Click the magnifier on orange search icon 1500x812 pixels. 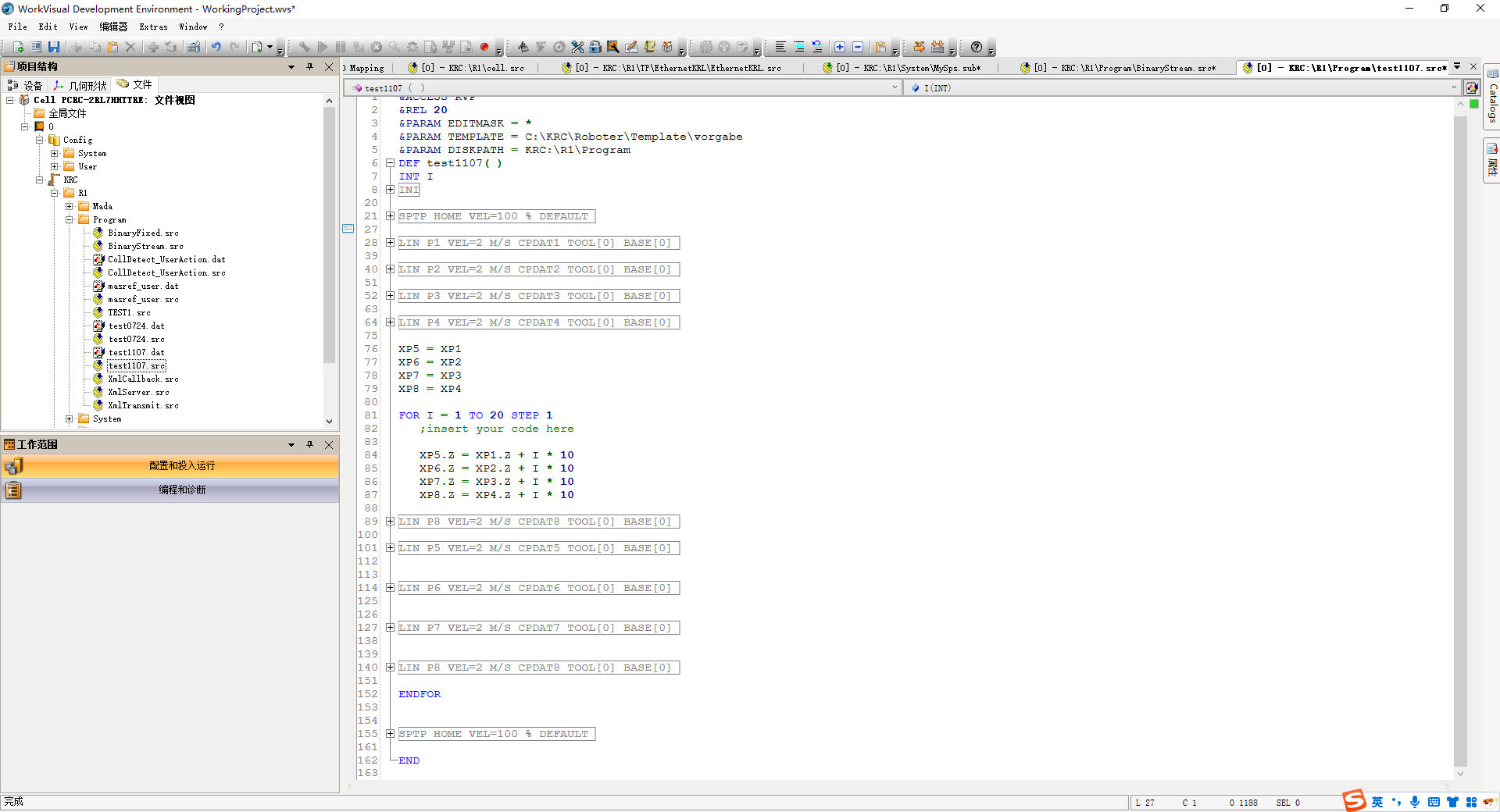(613, 47)
